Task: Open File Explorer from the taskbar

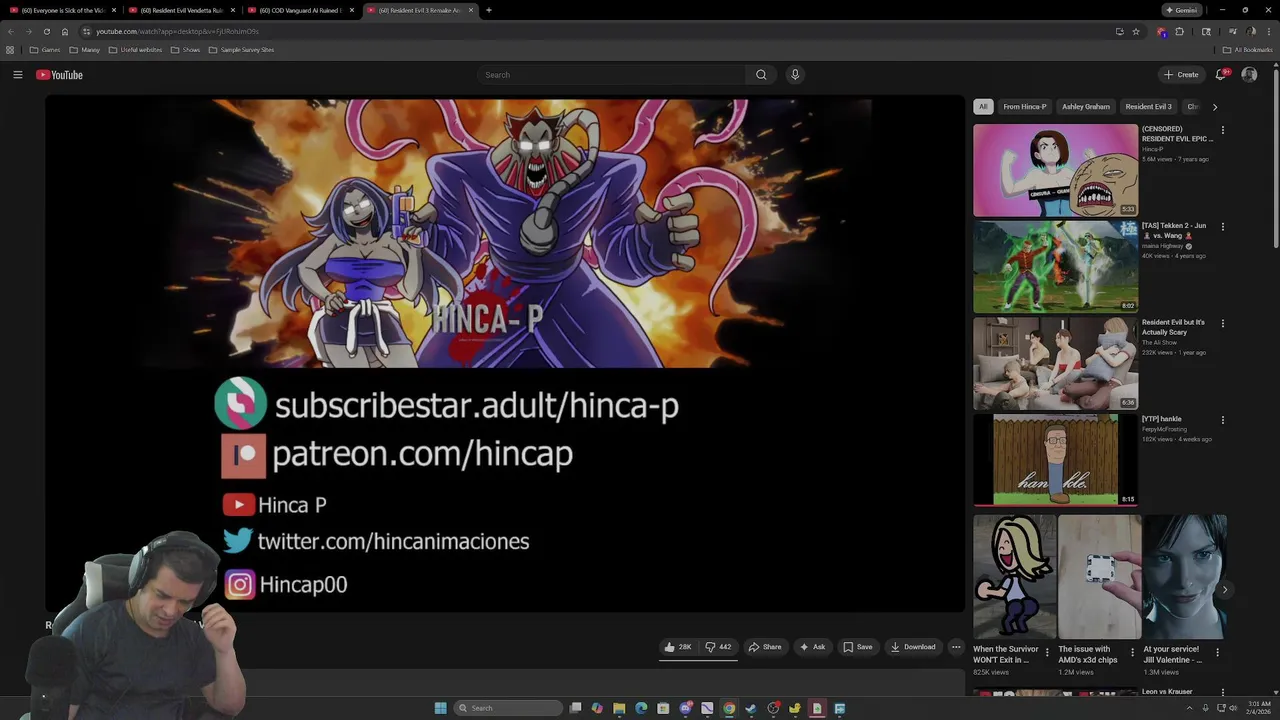Action: click(x=619, y=708)
